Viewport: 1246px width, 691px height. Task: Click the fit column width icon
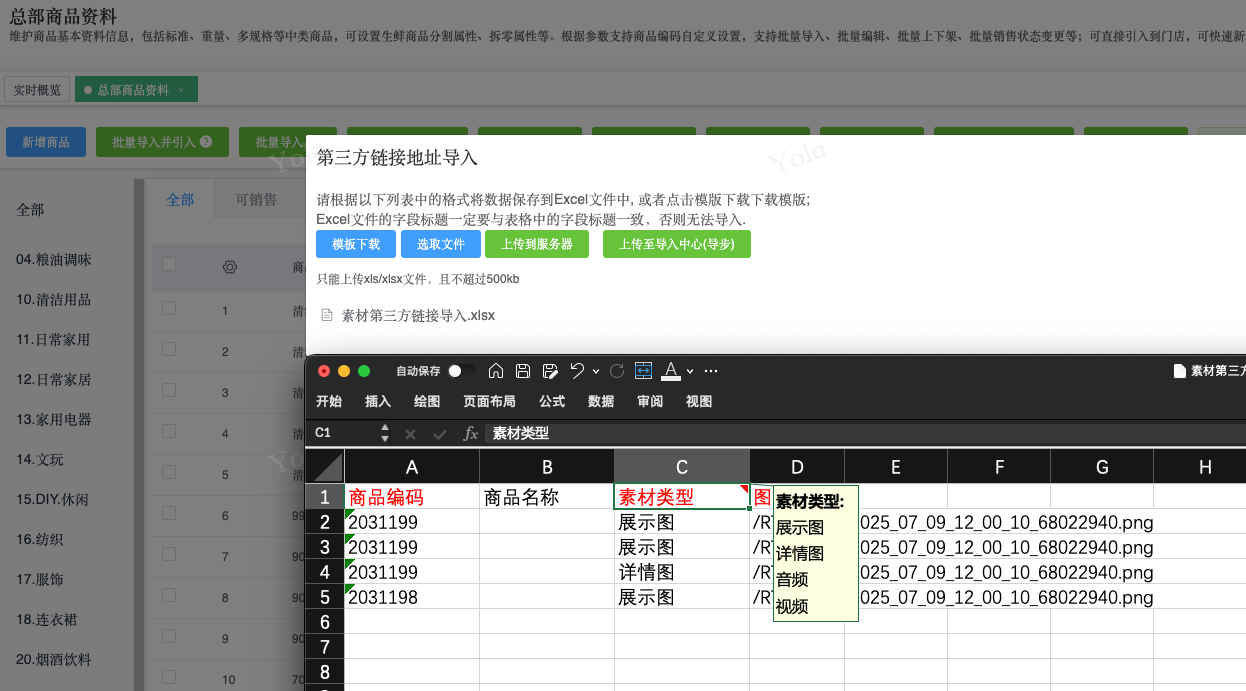click(644, 371)
